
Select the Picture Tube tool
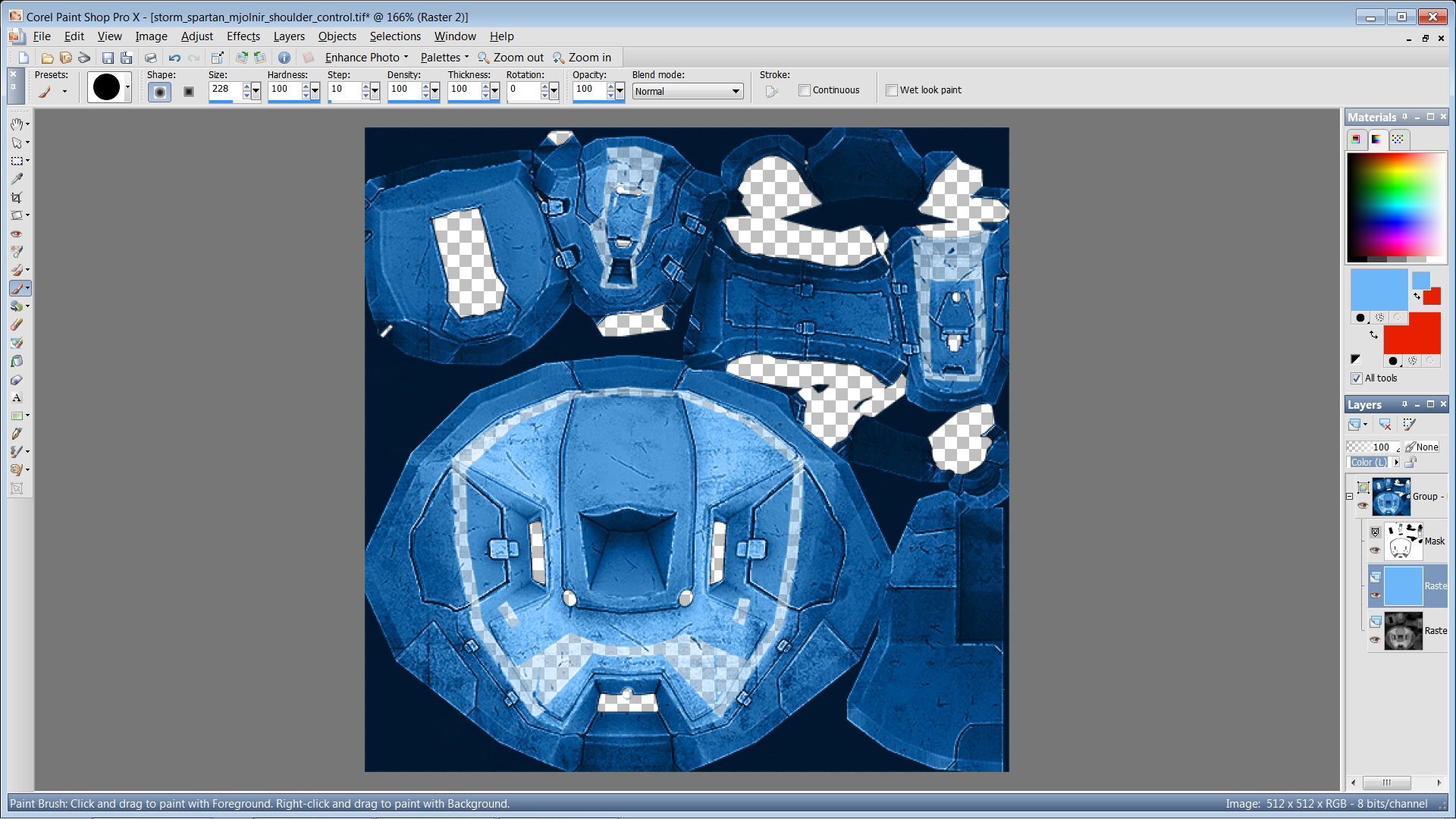(17, 379)
